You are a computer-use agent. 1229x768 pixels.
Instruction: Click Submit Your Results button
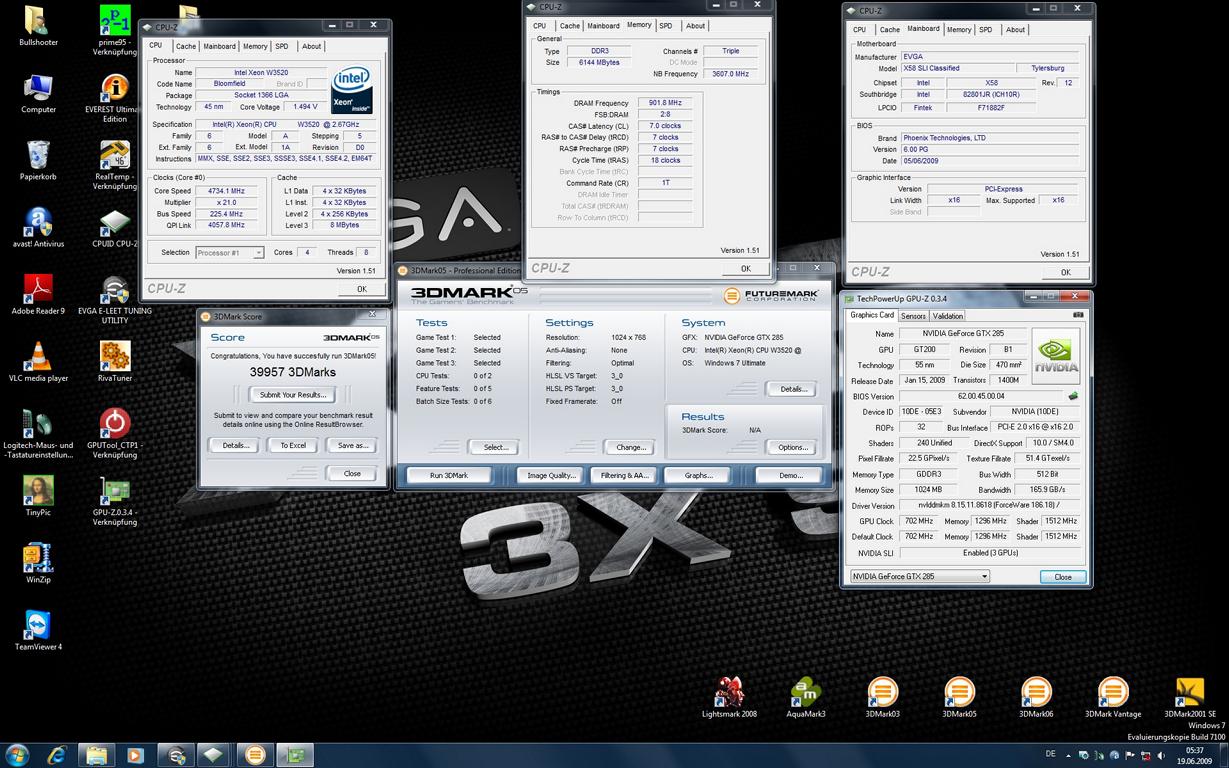coord(292,395)
